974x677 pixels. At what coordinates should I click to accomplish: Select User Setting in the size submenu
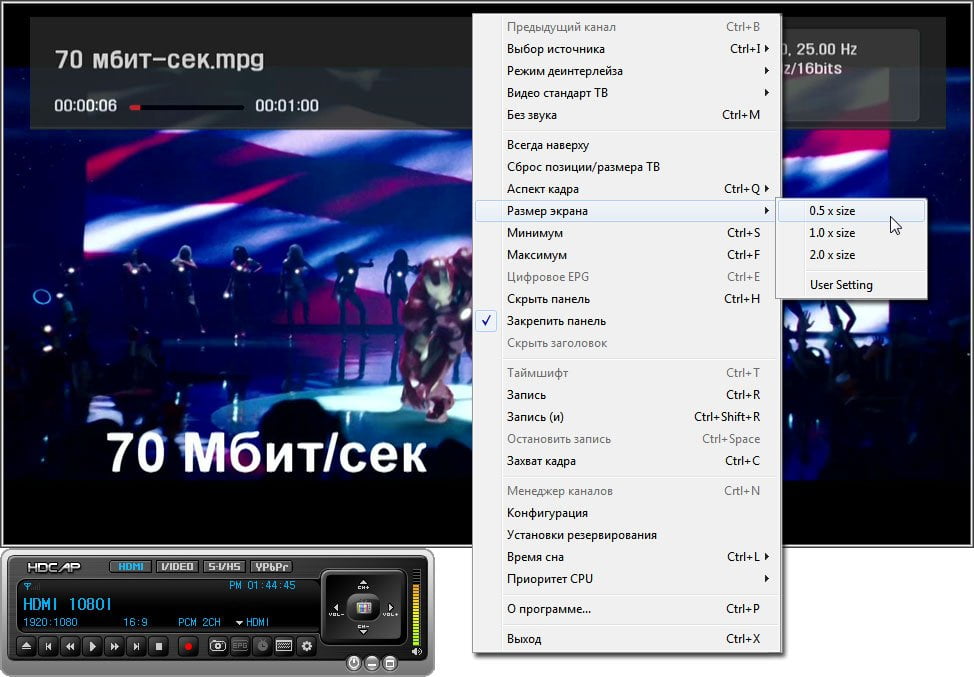(x=852, y=285)
